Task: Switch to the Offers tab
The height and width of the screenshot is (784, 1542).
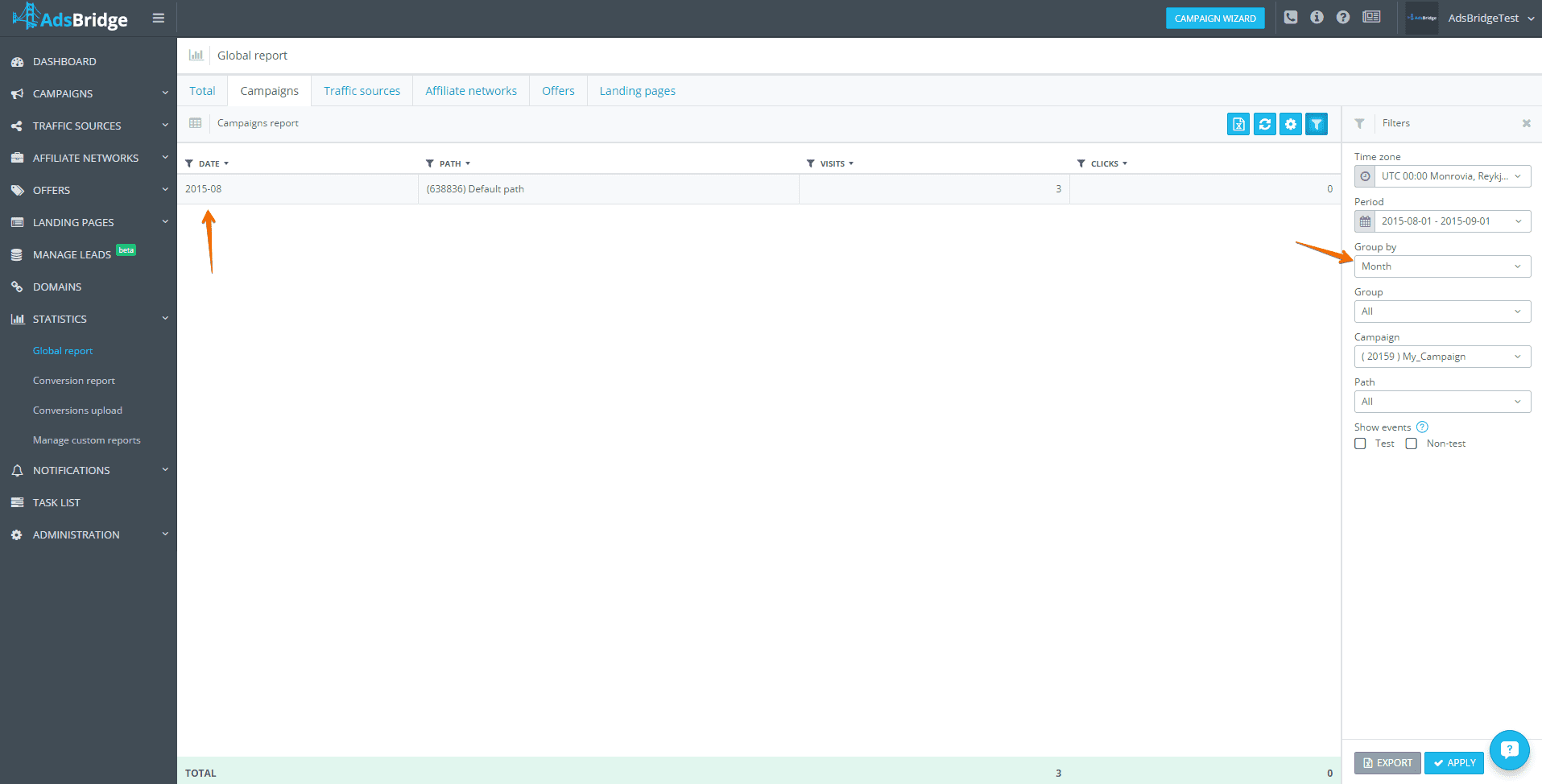Action: point(558,91)
